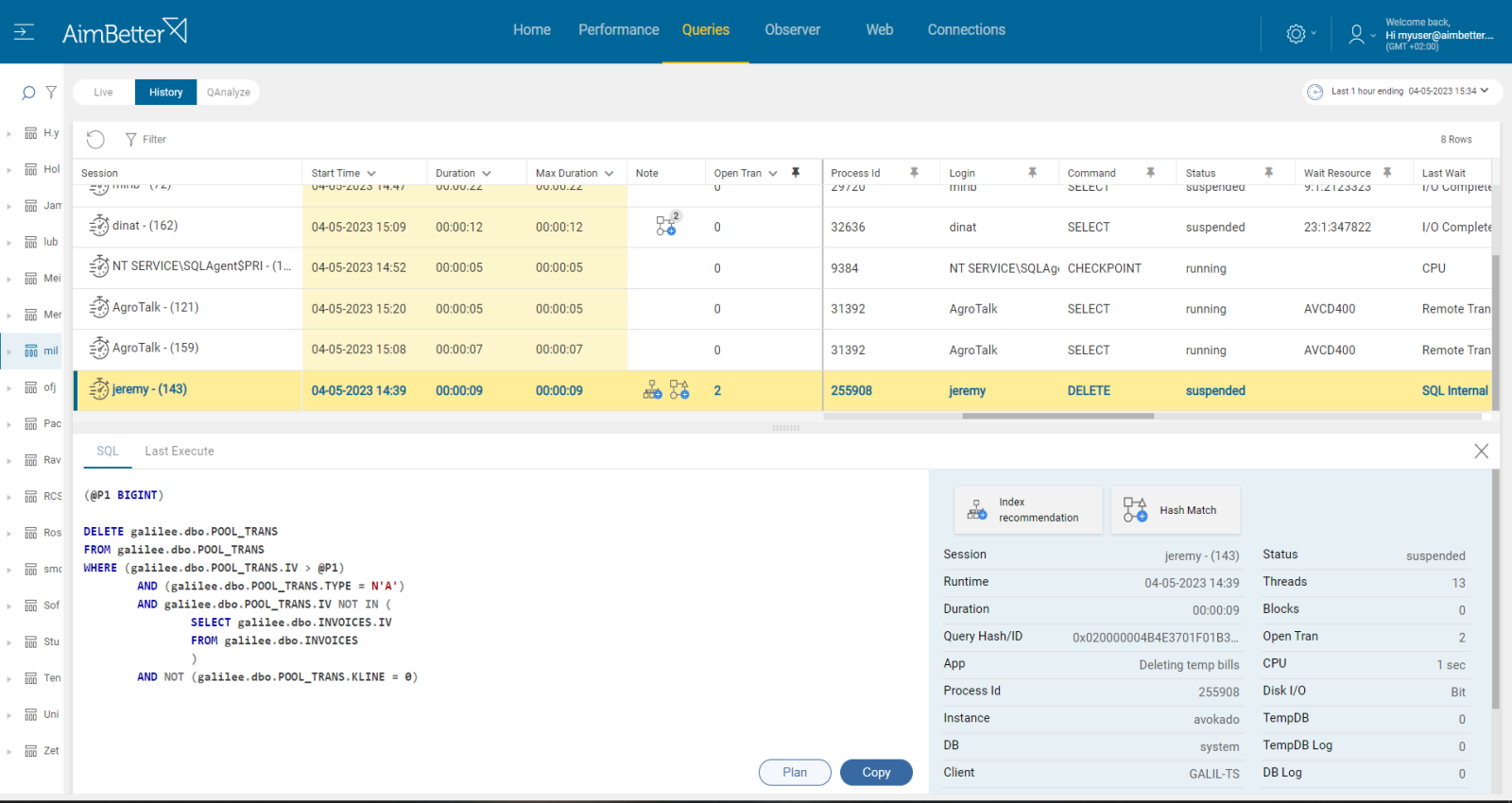Click the refresh icon above the table
1512x803 pixels.
(95, 140)
